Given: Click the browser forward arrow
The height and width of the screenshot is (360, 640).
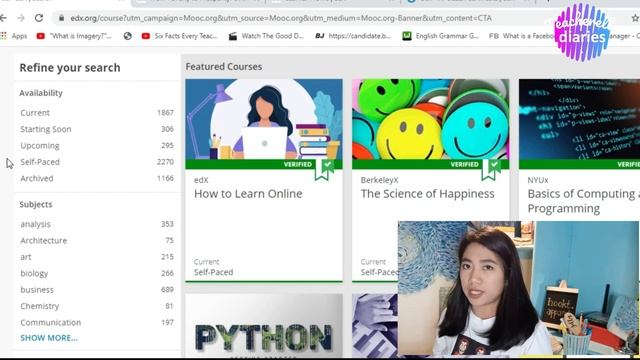Looking at the screenshot, I should 21,18.
